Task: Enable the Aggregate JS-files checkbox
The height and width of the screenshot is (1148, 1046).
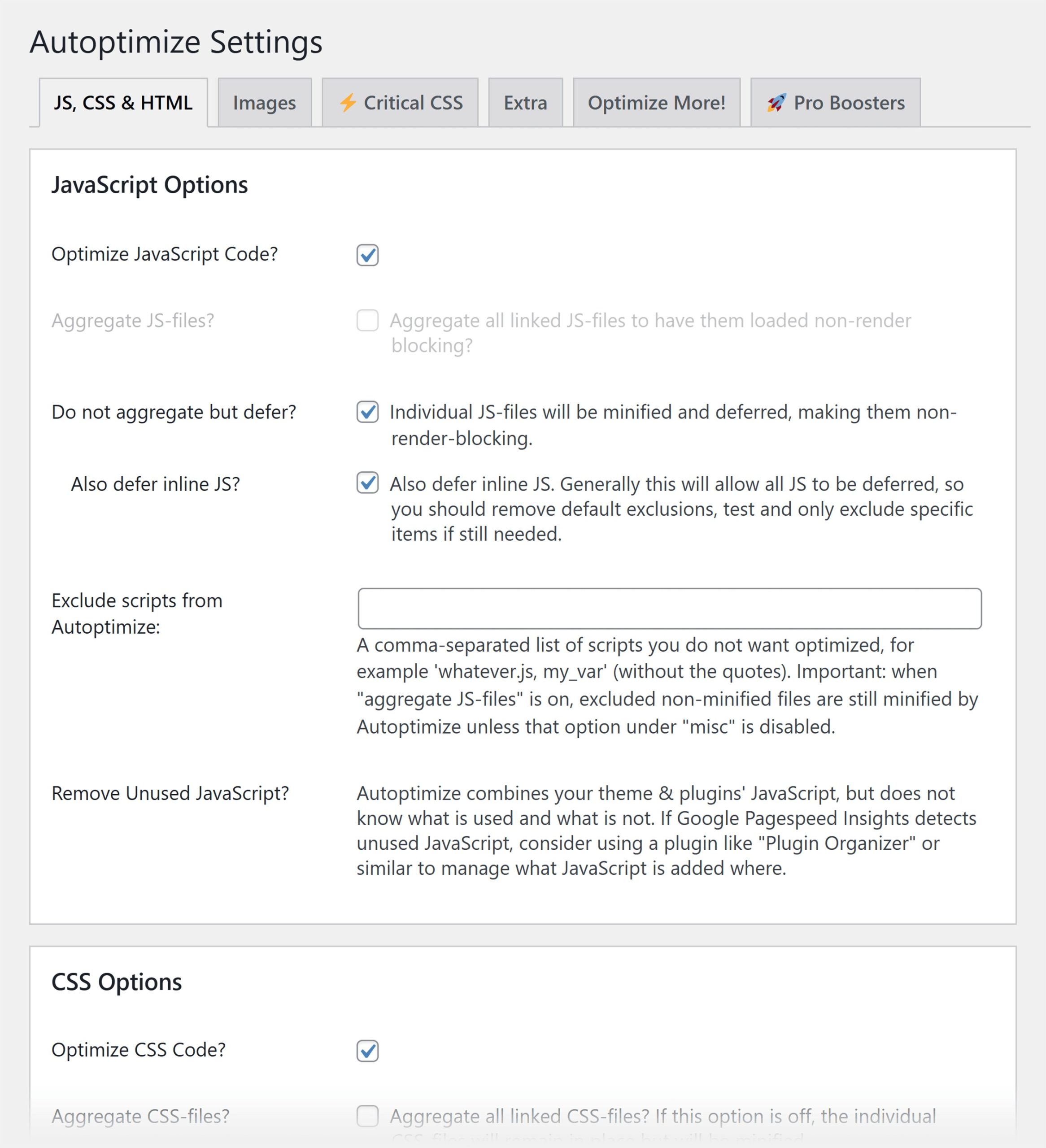Action: click(367, 321)
